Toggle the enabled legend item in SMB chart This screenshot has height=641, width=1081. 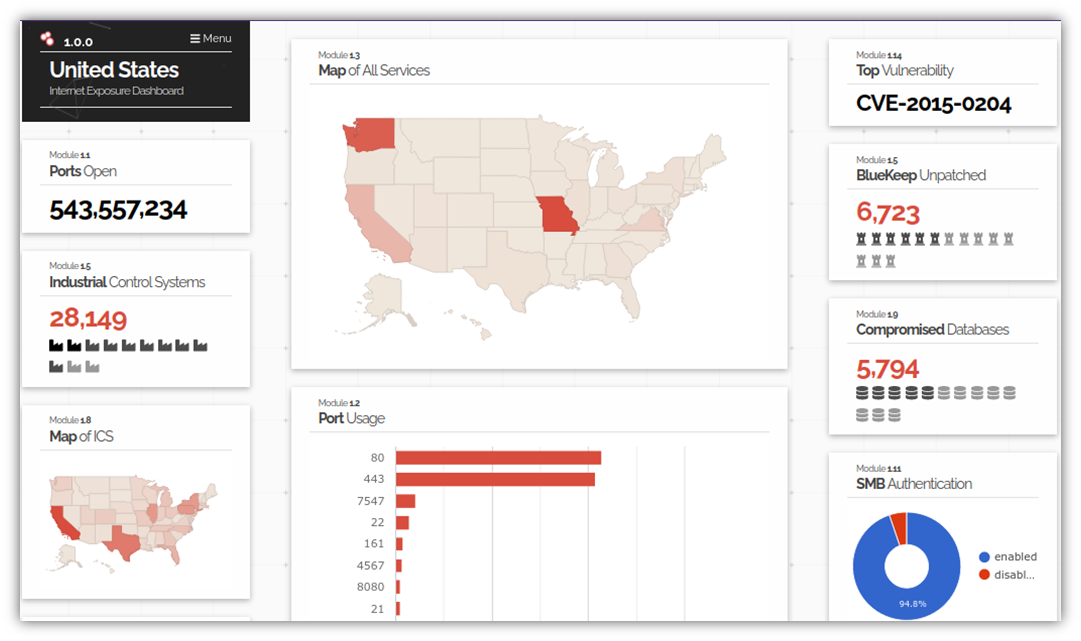click(1008, 556)
